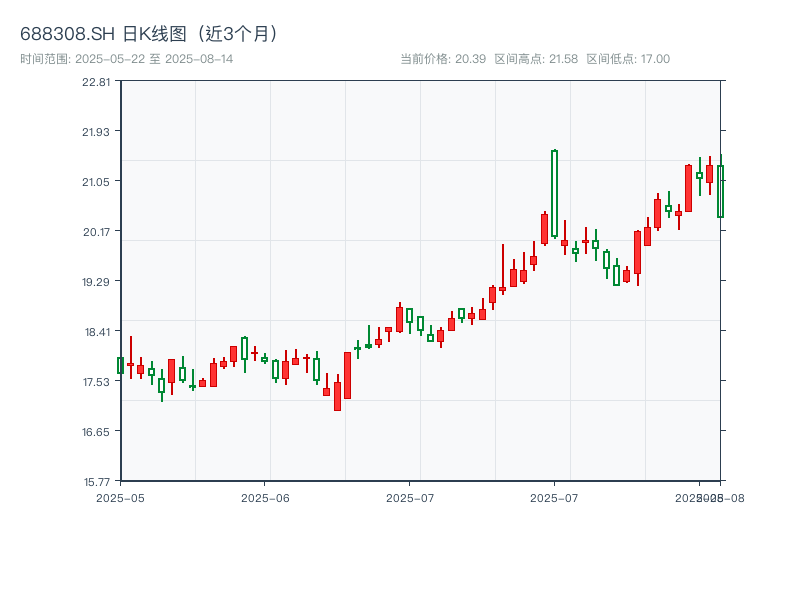
Task: Click the 22.81 y-axis price label
Action: coord(96,81)
